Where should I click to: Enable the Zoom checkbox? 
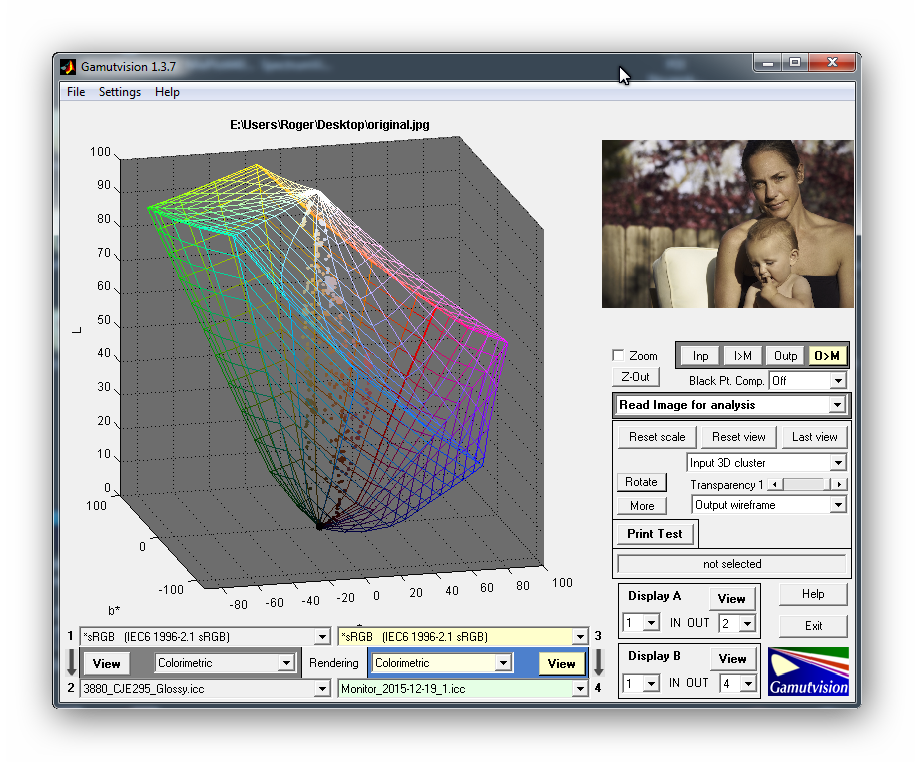[618, 356]
